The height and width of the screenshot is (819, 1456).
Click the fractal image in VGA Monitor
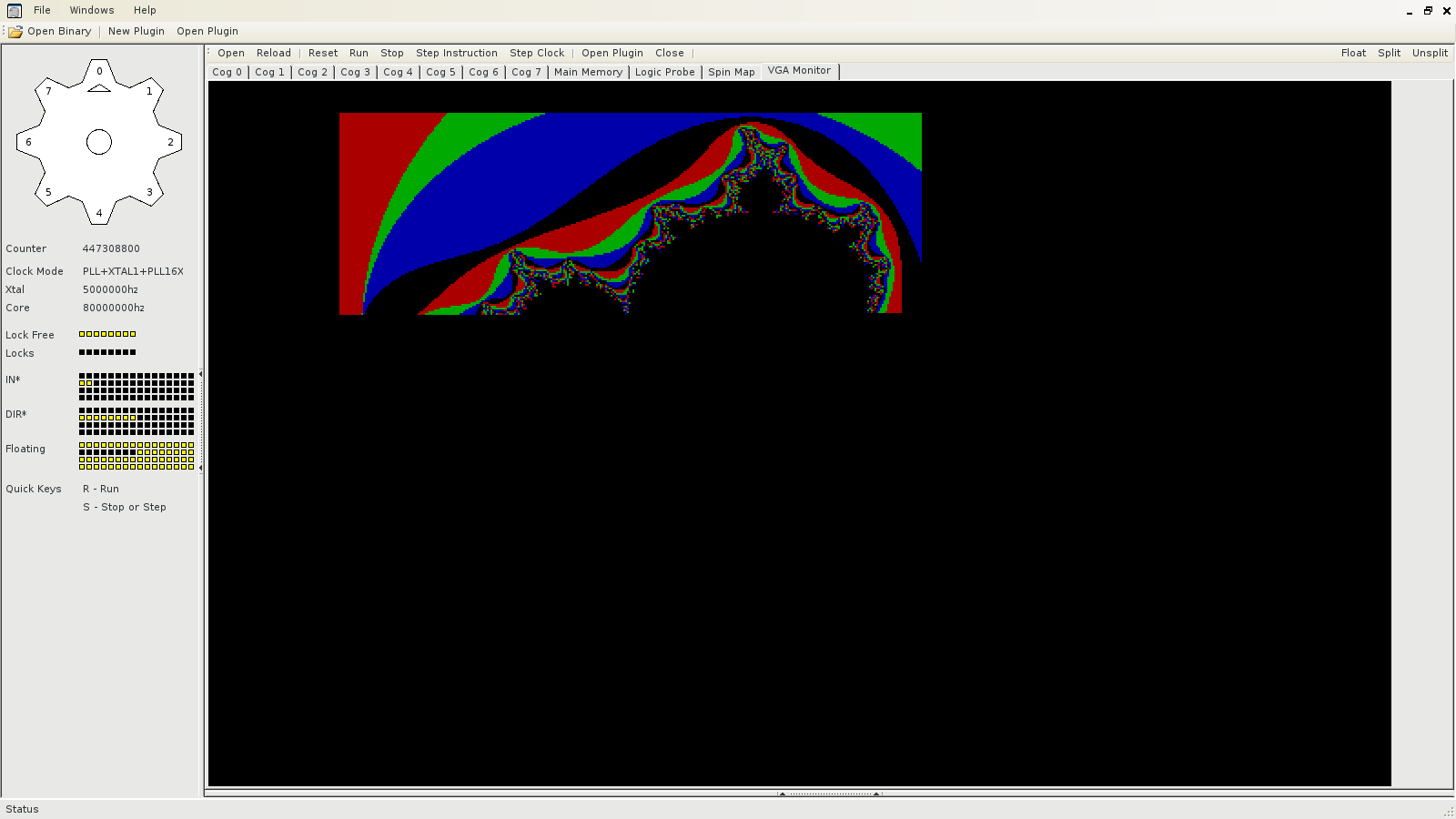pos(630,214)
